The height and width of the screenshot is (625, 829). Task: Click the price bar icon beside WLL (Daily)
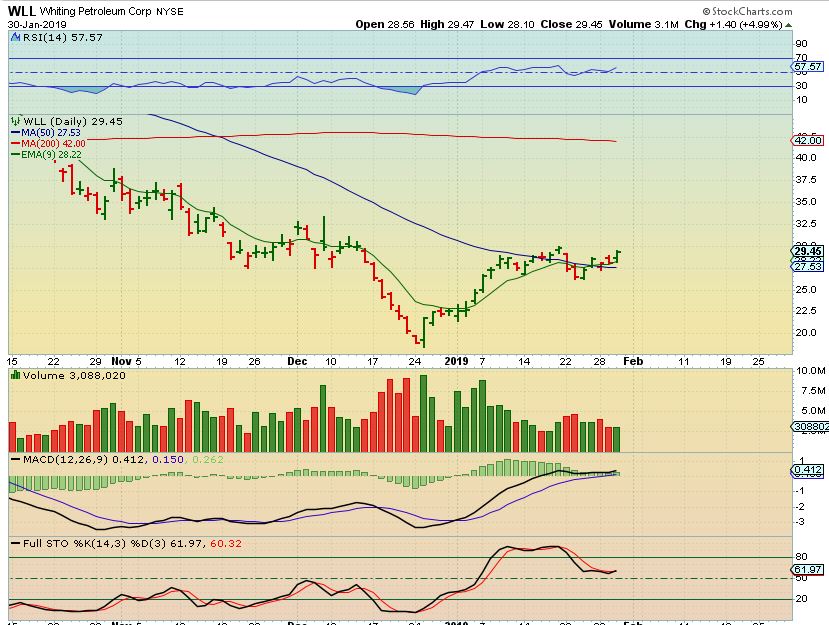(16, 121)
